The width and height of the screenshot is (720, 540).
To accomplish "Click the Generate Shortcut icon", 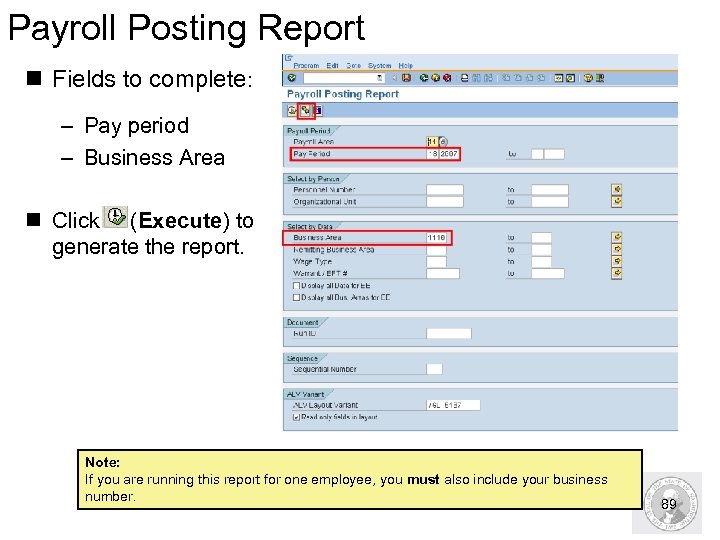I will (570, 78).
